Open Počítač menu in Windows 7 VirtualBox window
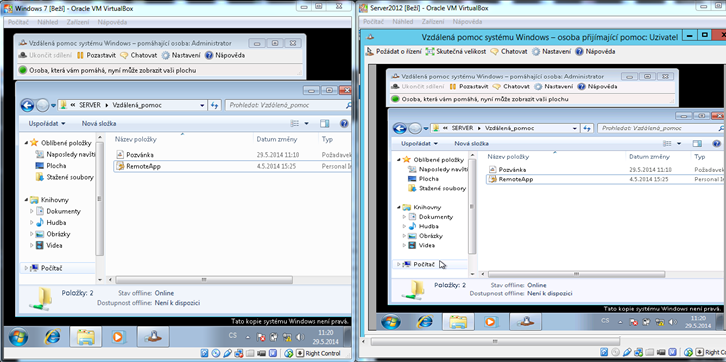The width and height of the screenshot is (726, 362). pyautogui.click(x=17, y=22)
